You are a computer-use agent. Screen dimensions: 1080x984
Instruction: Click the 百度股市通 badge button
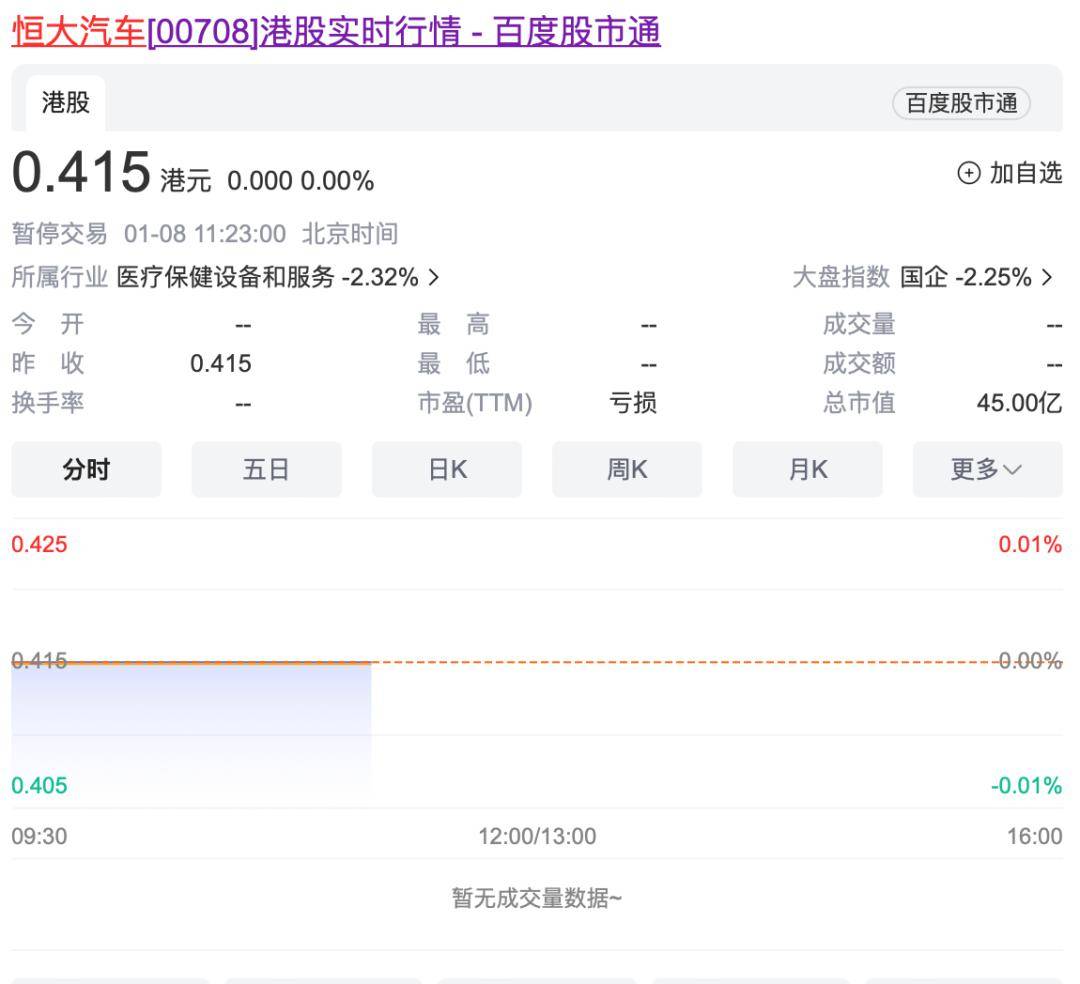(961, 103)
